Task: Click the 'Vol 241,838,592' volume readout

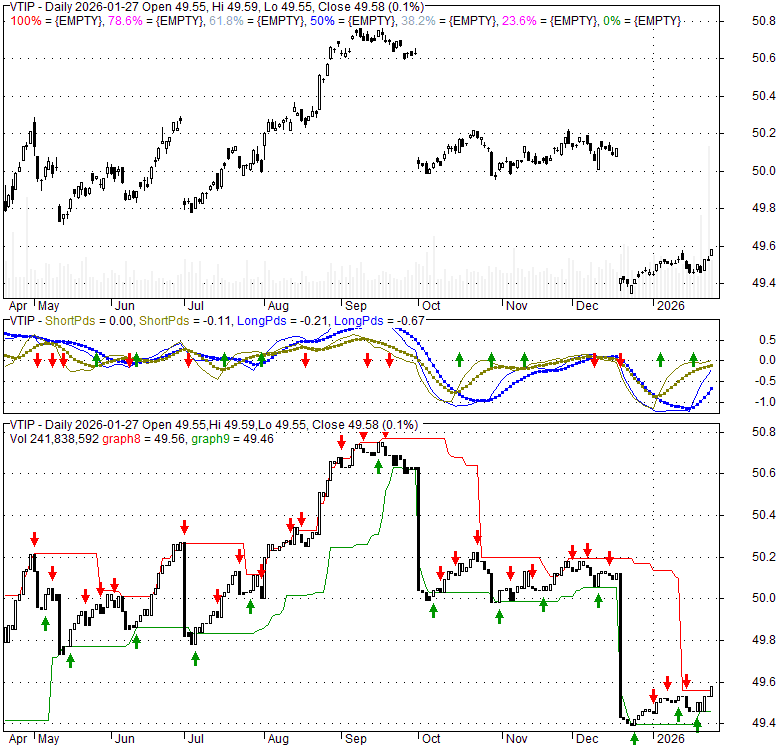Action: [x=54, y=439]
